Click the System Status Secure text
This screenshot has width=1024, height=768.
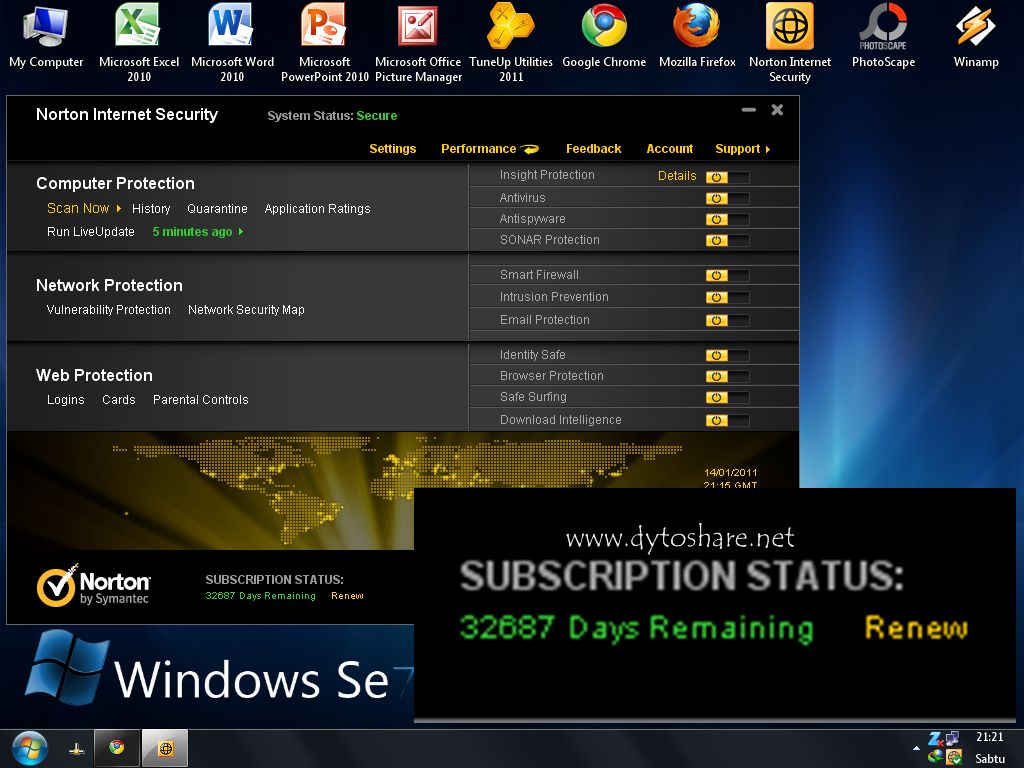click(332, 116)
